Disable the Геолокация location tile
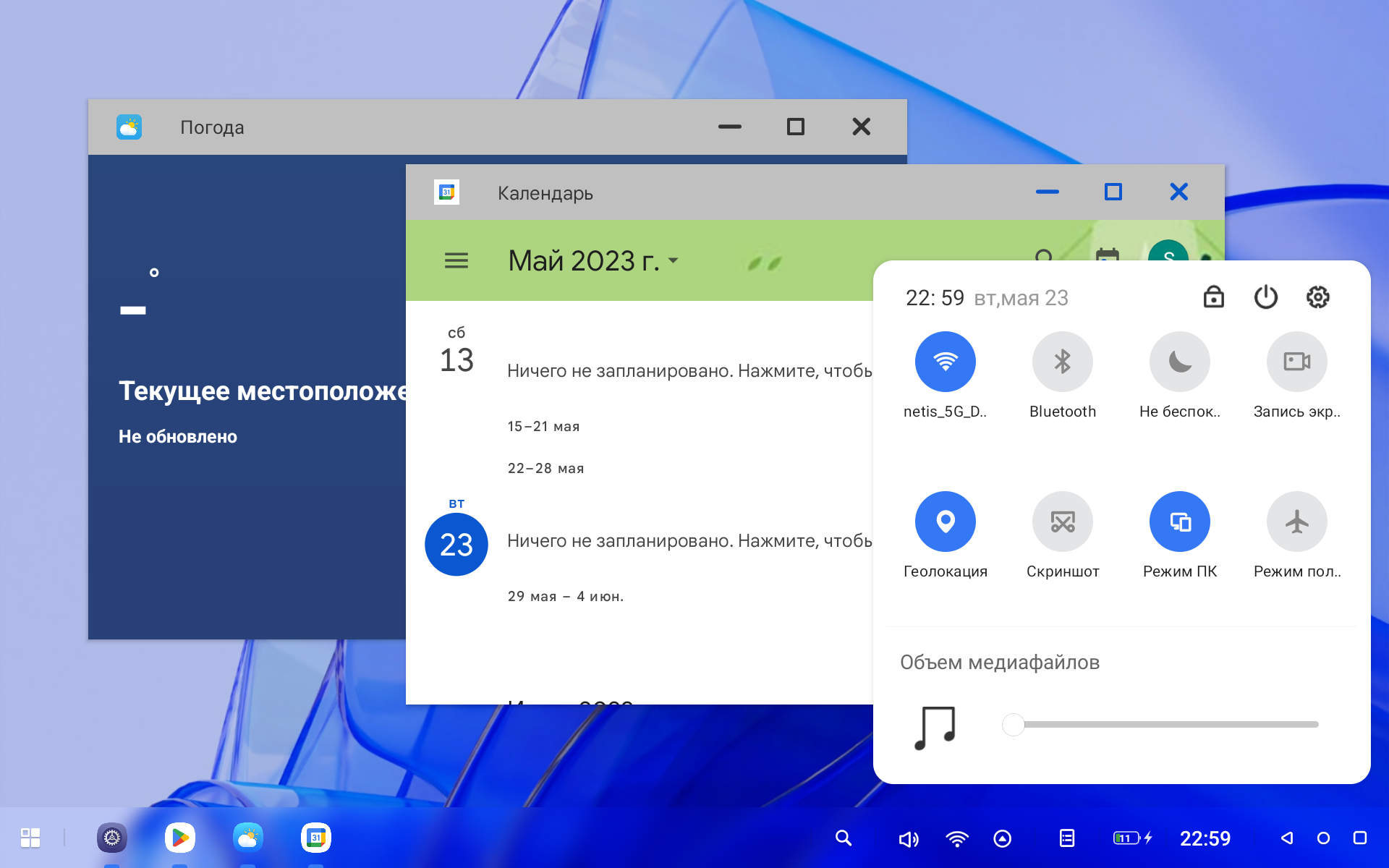The width and height of the screenshot is (1389, 868). (945, 522)
